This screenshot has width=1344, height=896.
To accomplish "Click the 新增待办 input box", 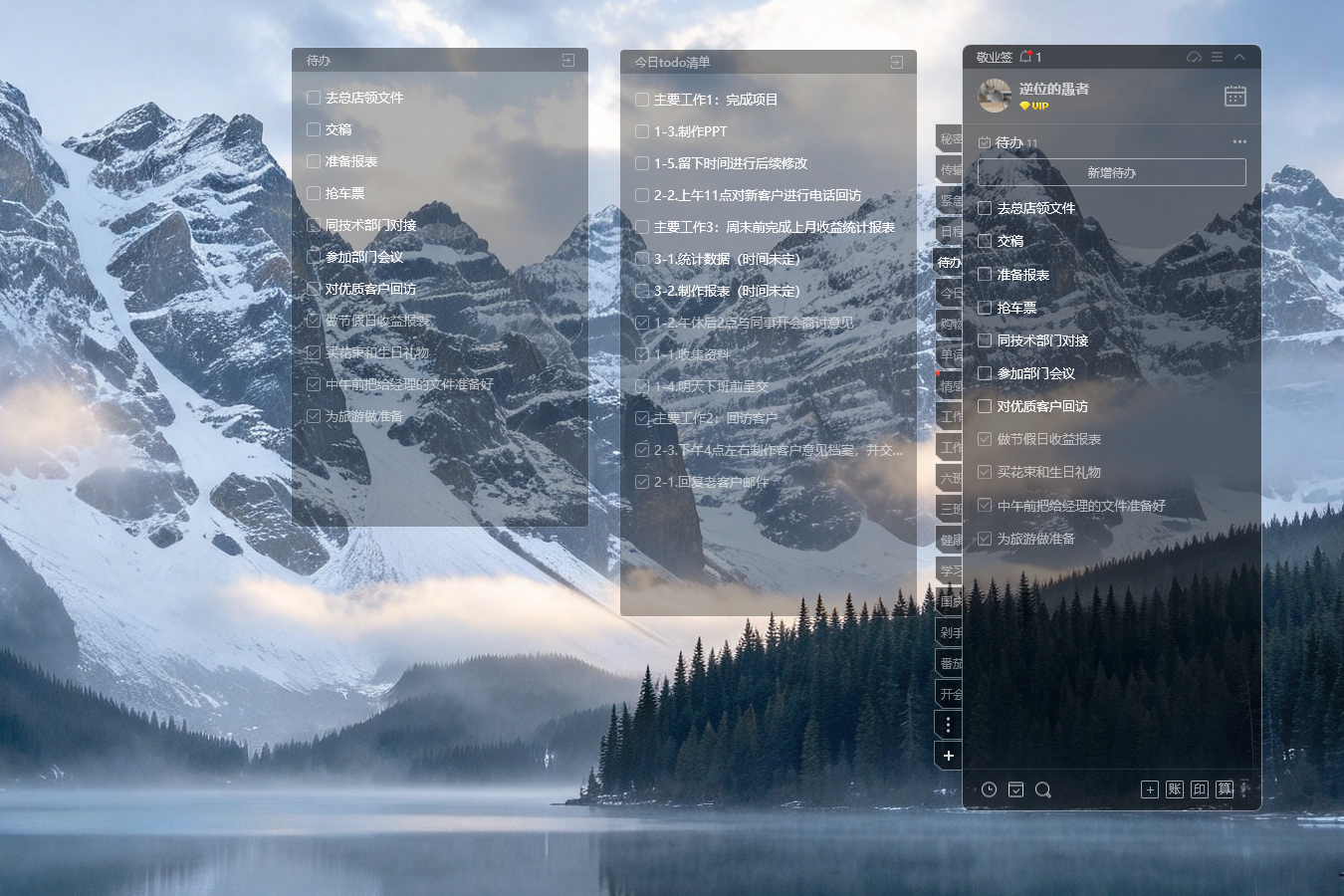I will (x=1111, y=172).
